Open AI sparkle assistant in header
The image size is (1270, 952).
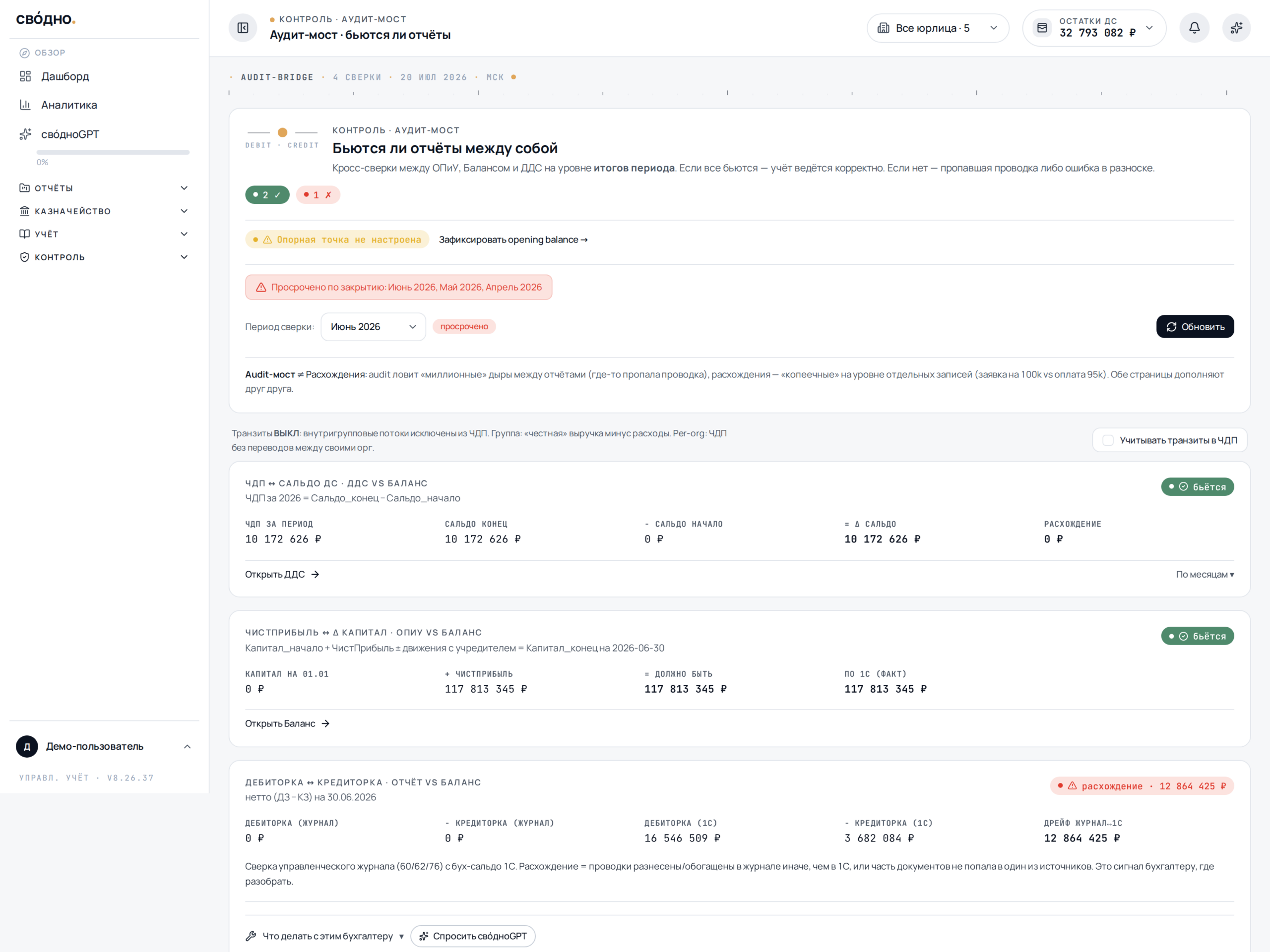tap(1236, 28)
